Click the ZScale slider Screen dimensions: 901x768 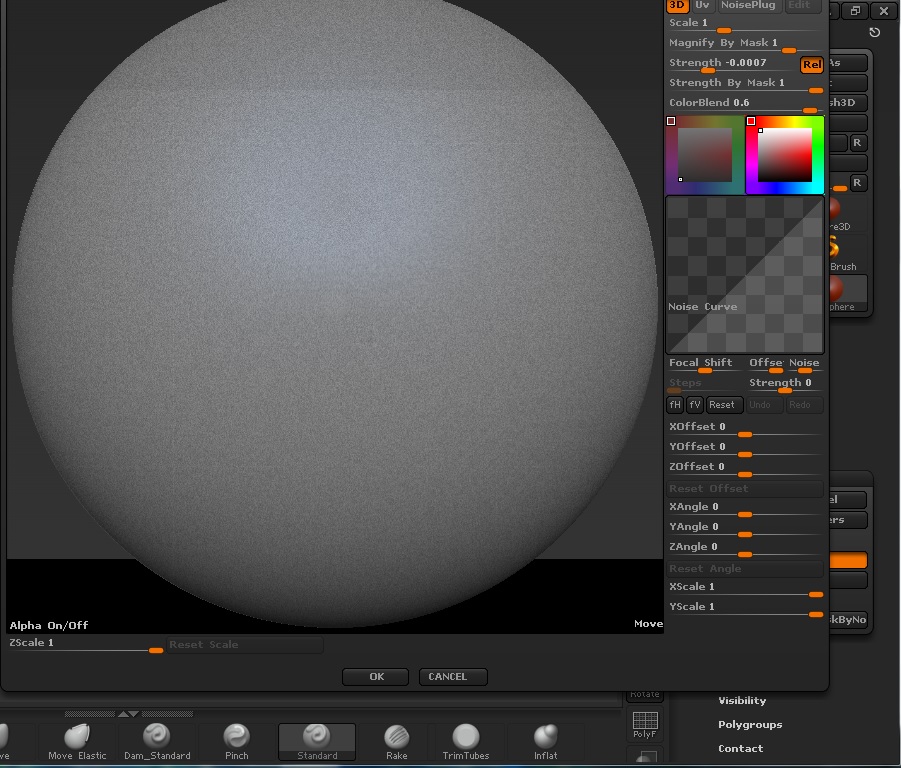click(x=86, y=644)
